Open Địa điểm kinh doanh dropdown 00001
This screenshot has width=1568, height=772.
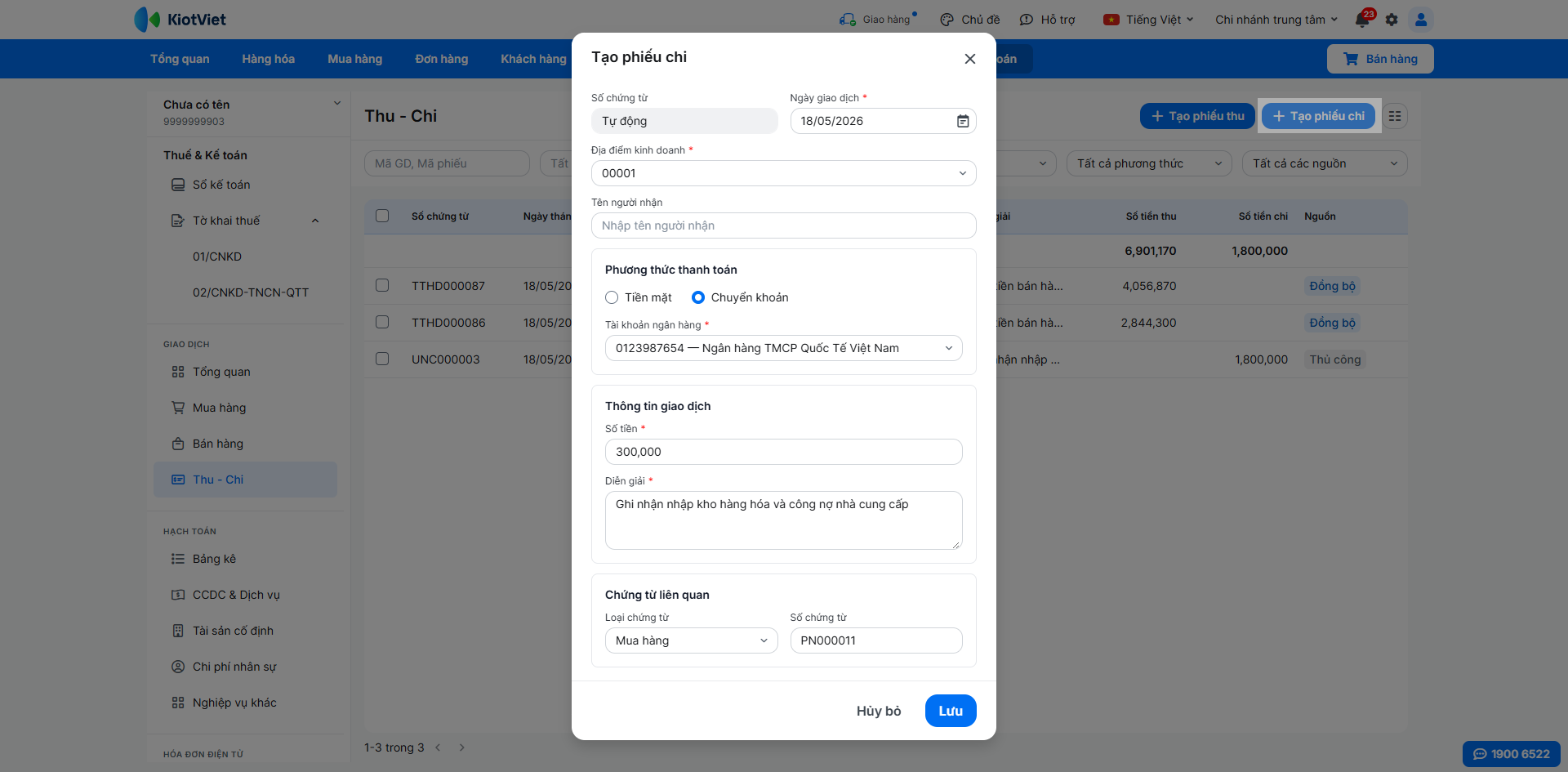(783, 173)
